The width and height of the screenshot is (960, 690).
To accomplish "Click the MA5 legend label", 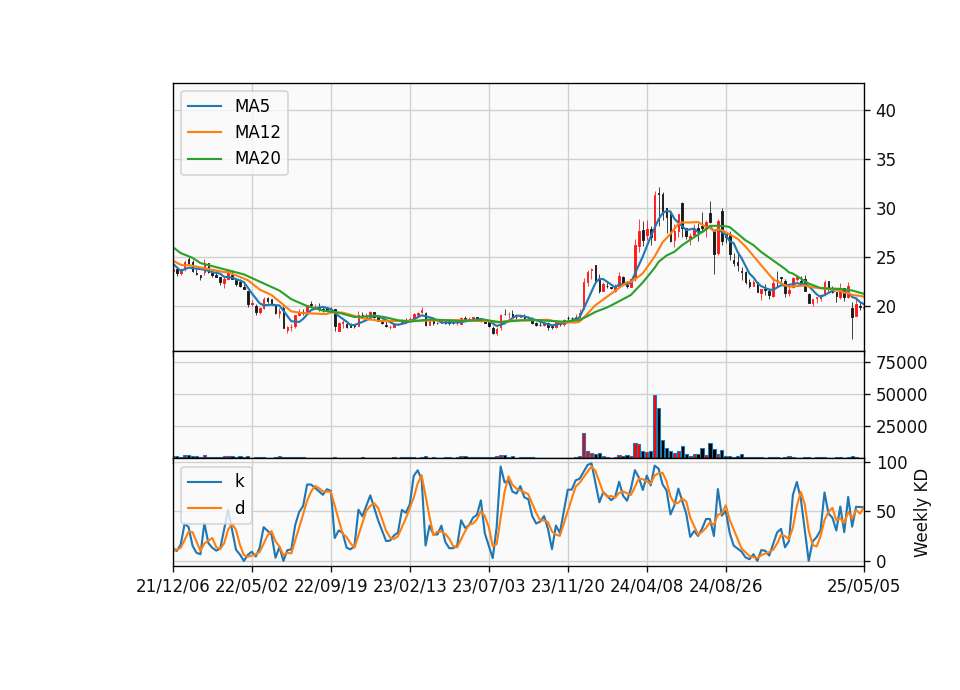I will coord(252,106).
